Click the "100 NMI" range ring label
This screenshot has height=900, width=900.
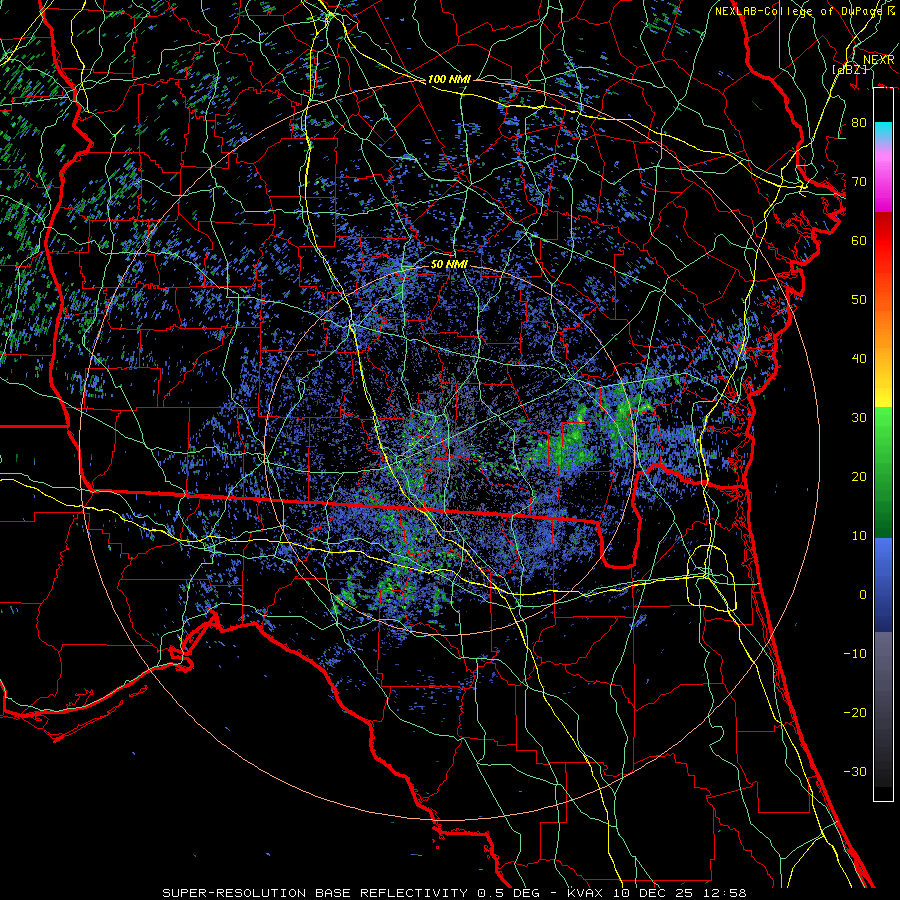[449, 79]
